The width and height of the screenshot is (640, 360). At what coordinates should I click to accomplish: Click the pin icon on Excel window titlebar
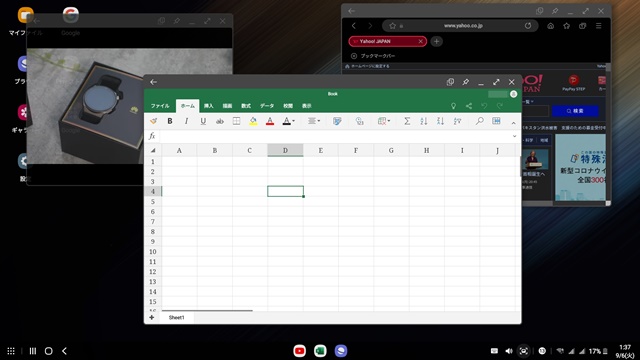[x=466, y=82]
